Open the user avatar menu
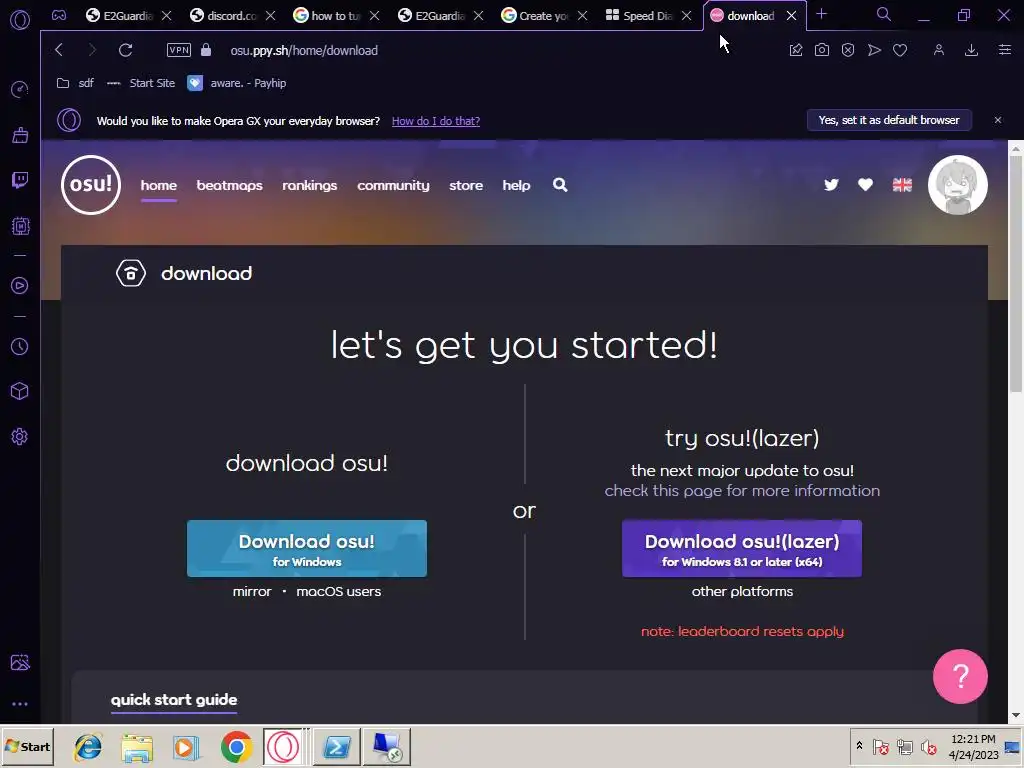 pyautogui.click(x=957, y=185)
